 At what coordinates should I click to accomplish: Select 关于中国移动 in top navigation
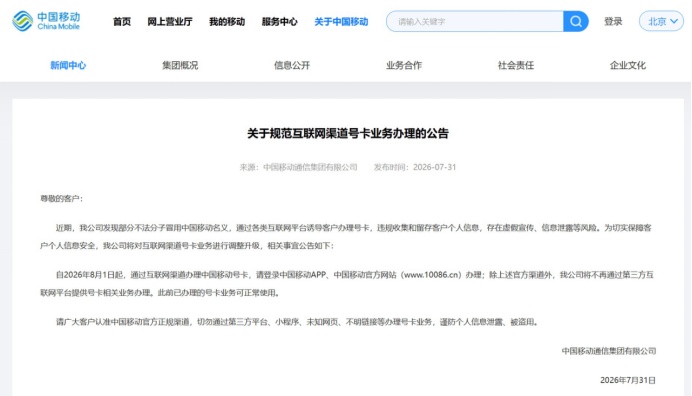(341, 22)
